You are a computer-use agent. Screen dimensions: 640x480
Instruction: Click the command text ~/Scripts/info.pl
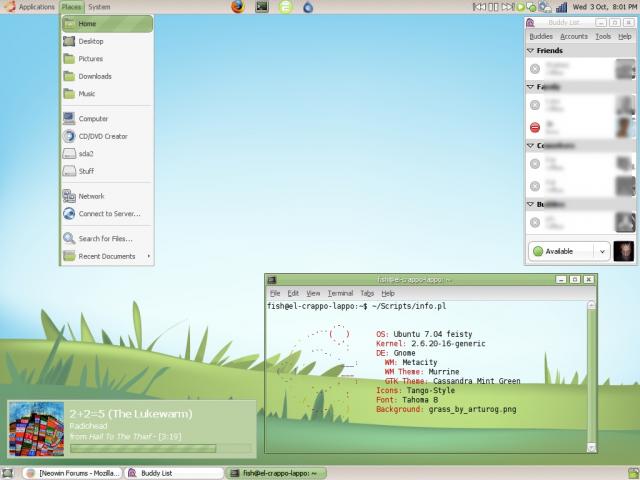click(x=409, y=306)
